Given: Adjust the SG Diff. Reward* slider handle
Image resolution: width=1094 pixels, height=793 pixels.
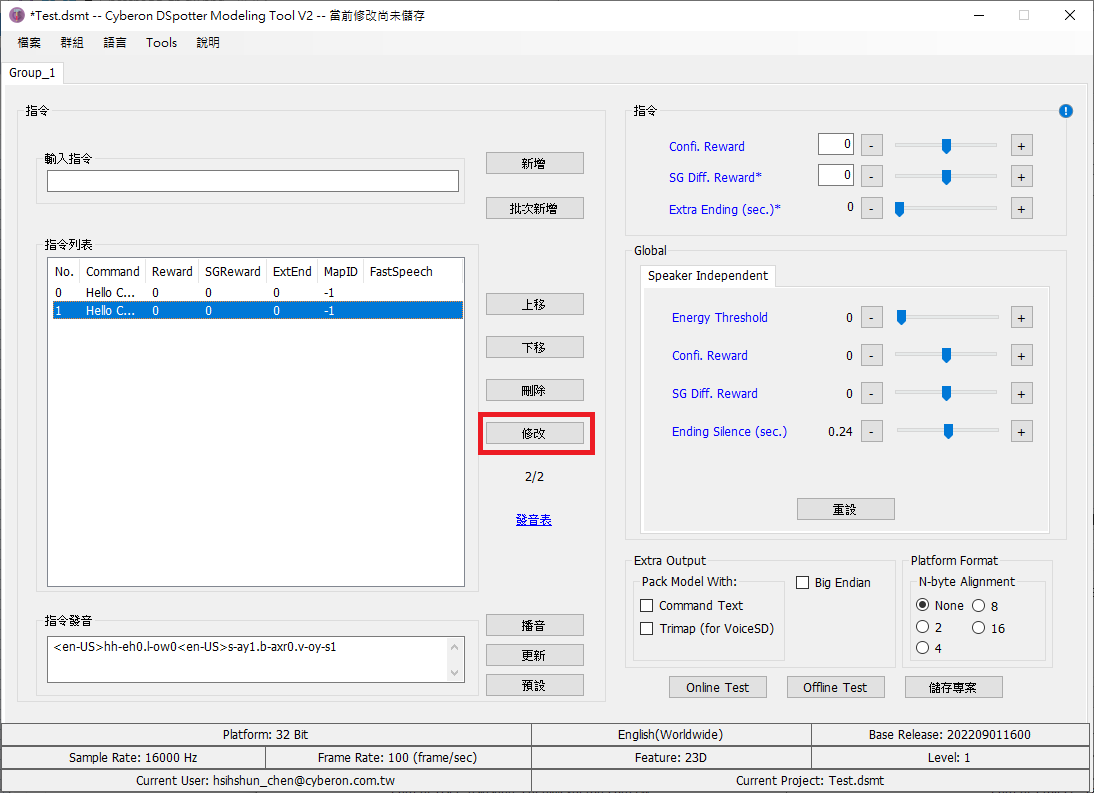Looking at the screenshot, I should [x=946, y=177].
